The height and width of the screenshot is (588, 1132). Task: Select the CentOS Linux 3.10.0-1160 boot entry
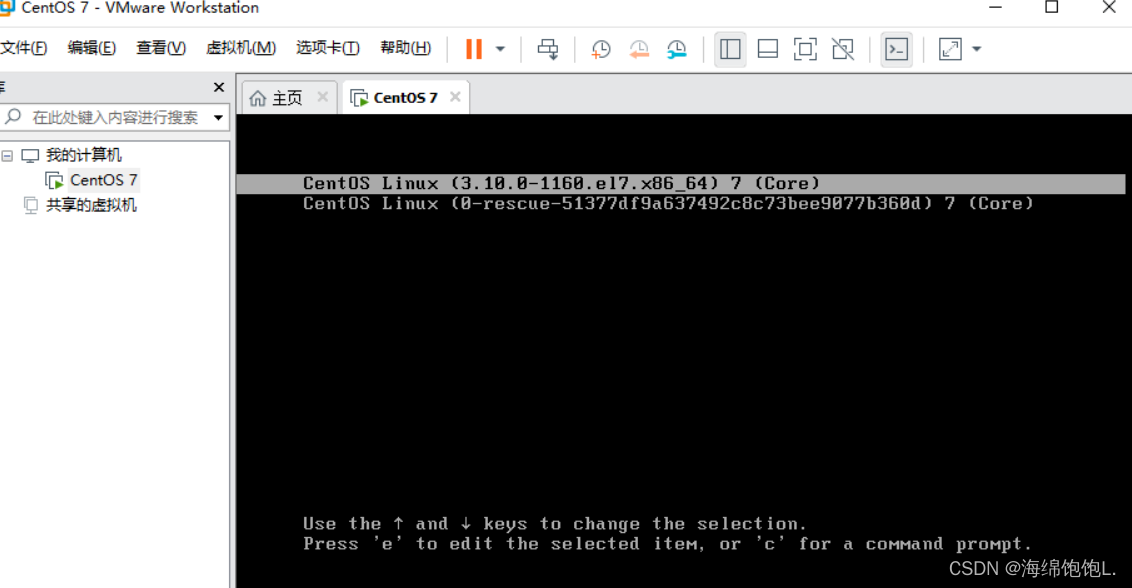tap(680, 183)
